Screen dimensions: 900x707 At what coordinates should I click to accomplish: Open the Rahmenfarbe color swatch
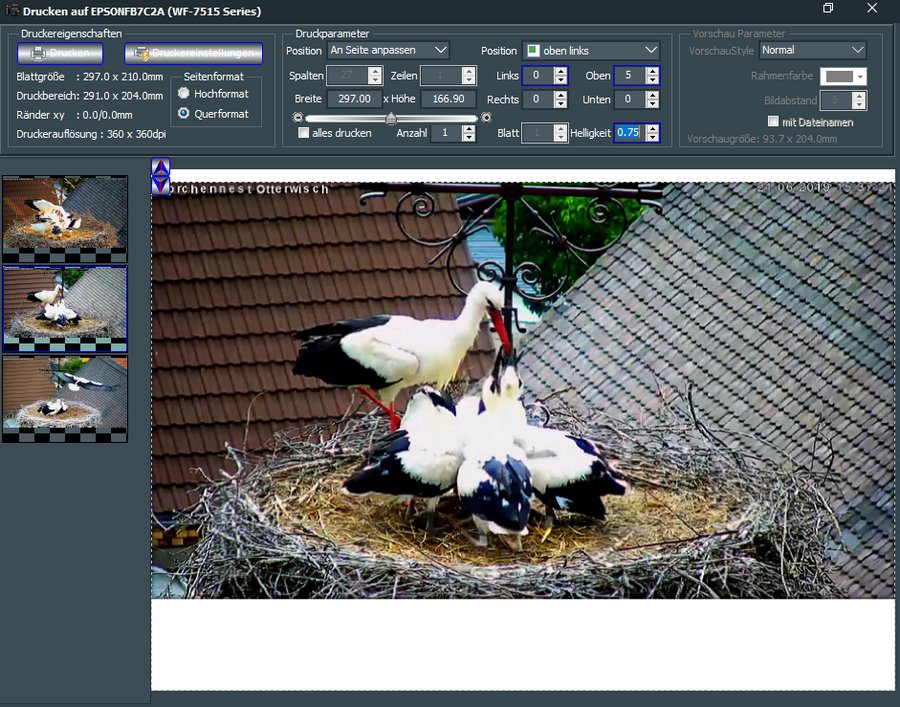(842, 76)
